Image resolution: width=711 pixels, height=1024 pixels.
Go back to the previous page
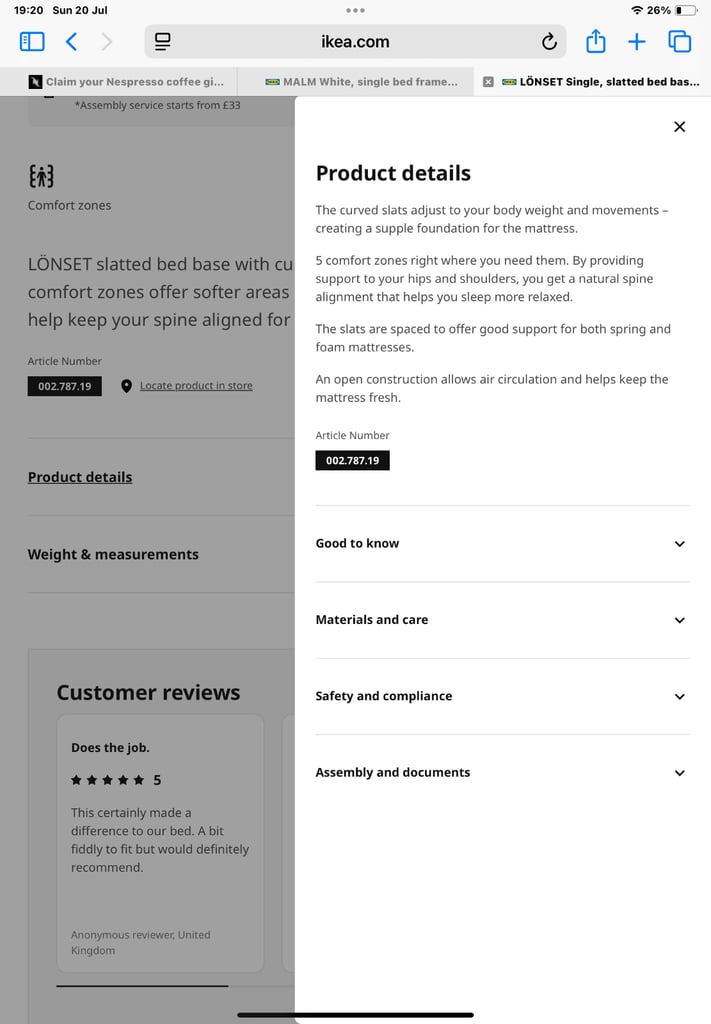pos(72,42)
